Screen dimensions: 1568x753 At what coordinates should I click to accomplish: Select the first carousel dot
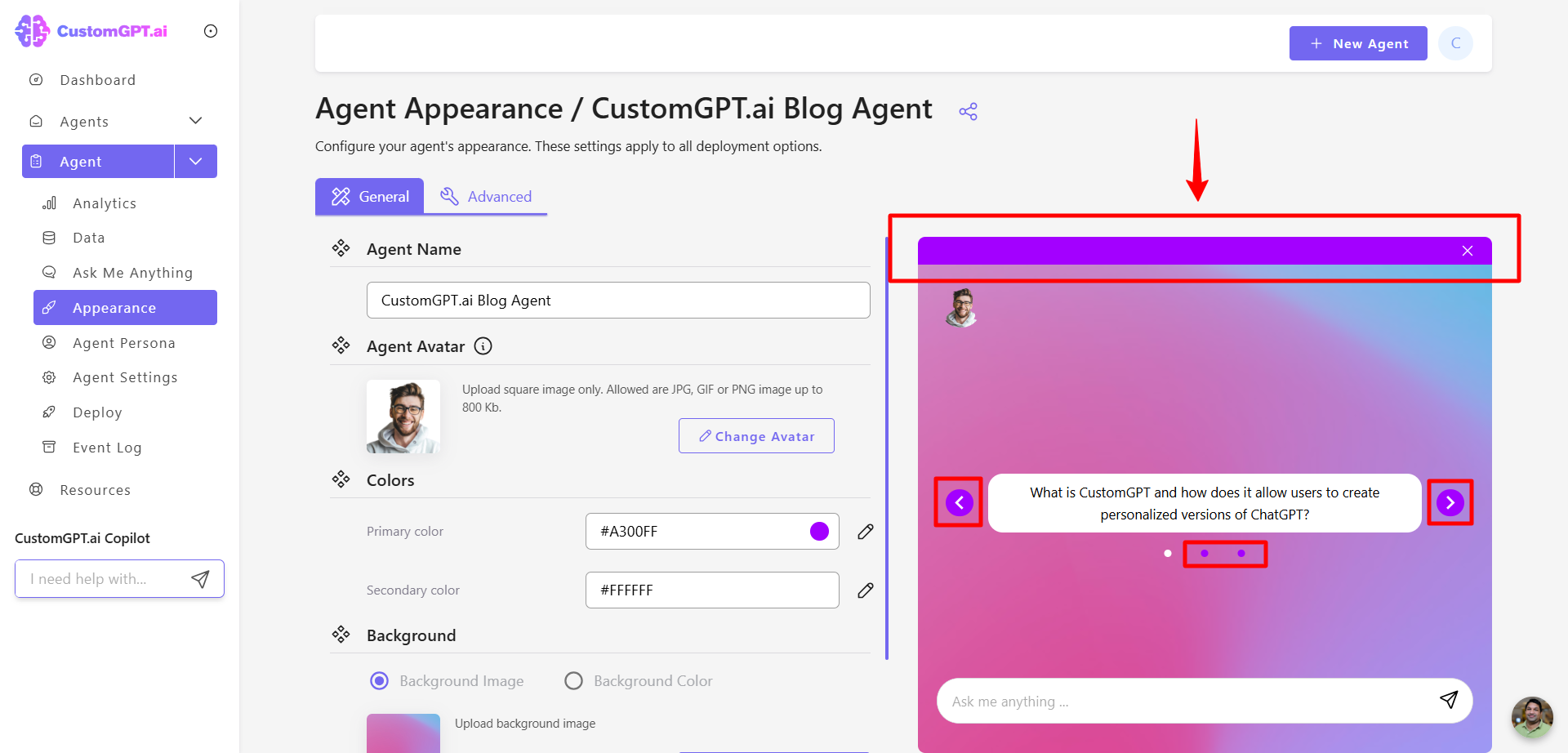click(x=1168, y=554)
